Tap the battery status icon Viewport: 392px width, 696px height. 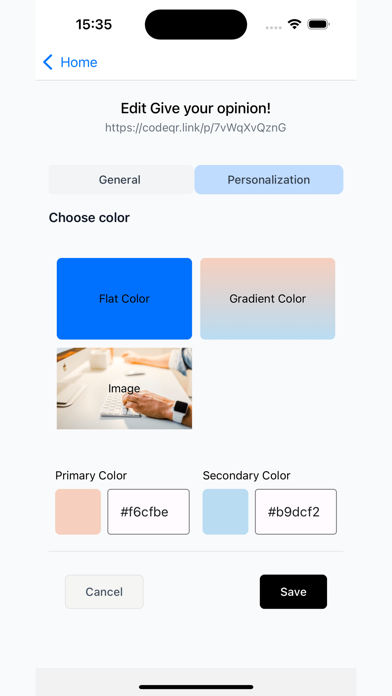[x=318, y=24]
